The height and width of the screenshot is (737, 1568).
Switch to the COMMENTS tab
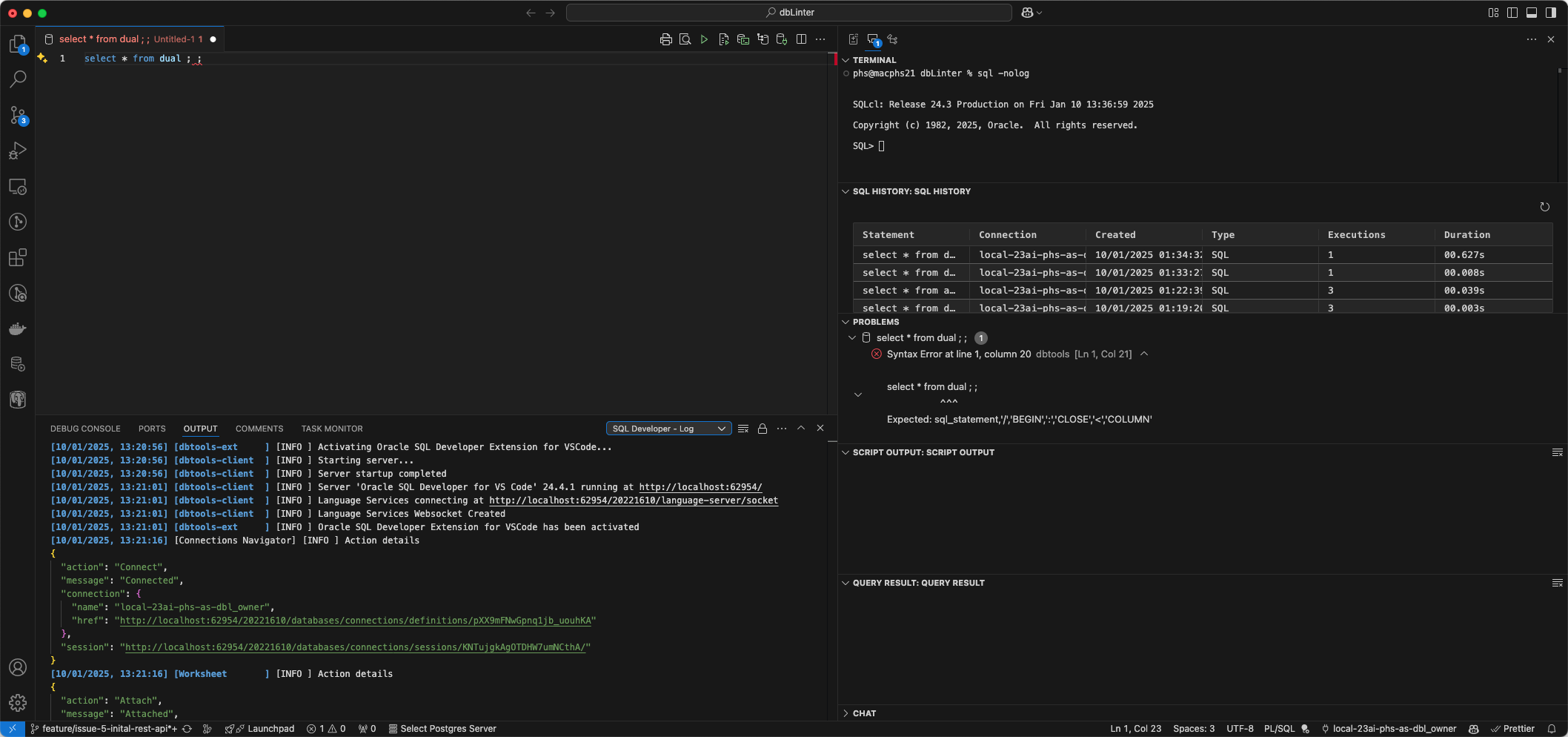tap(259, 429)
